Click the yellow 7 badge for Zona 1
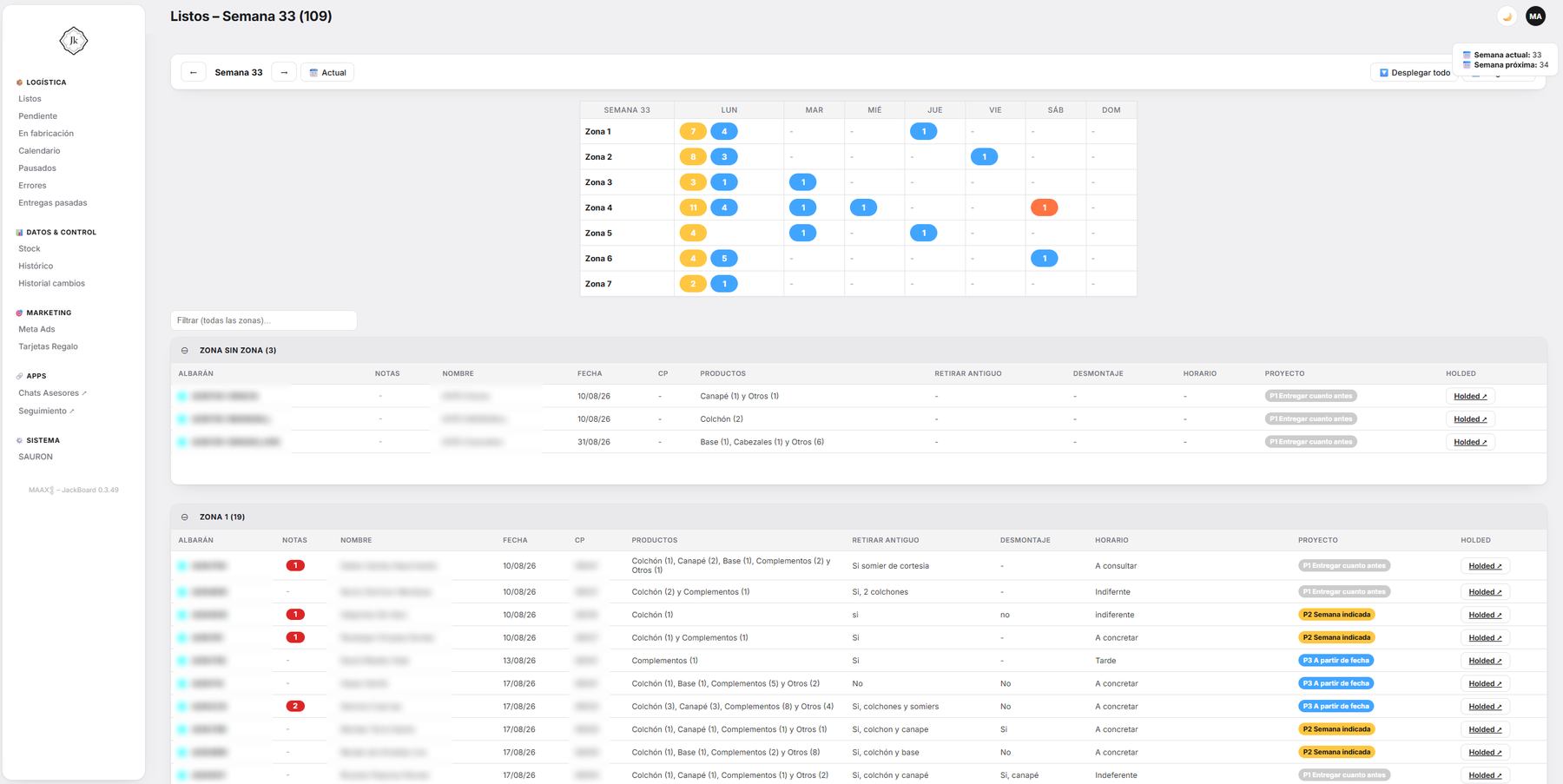Screen dimensions: 1563x784 [693, 132]
